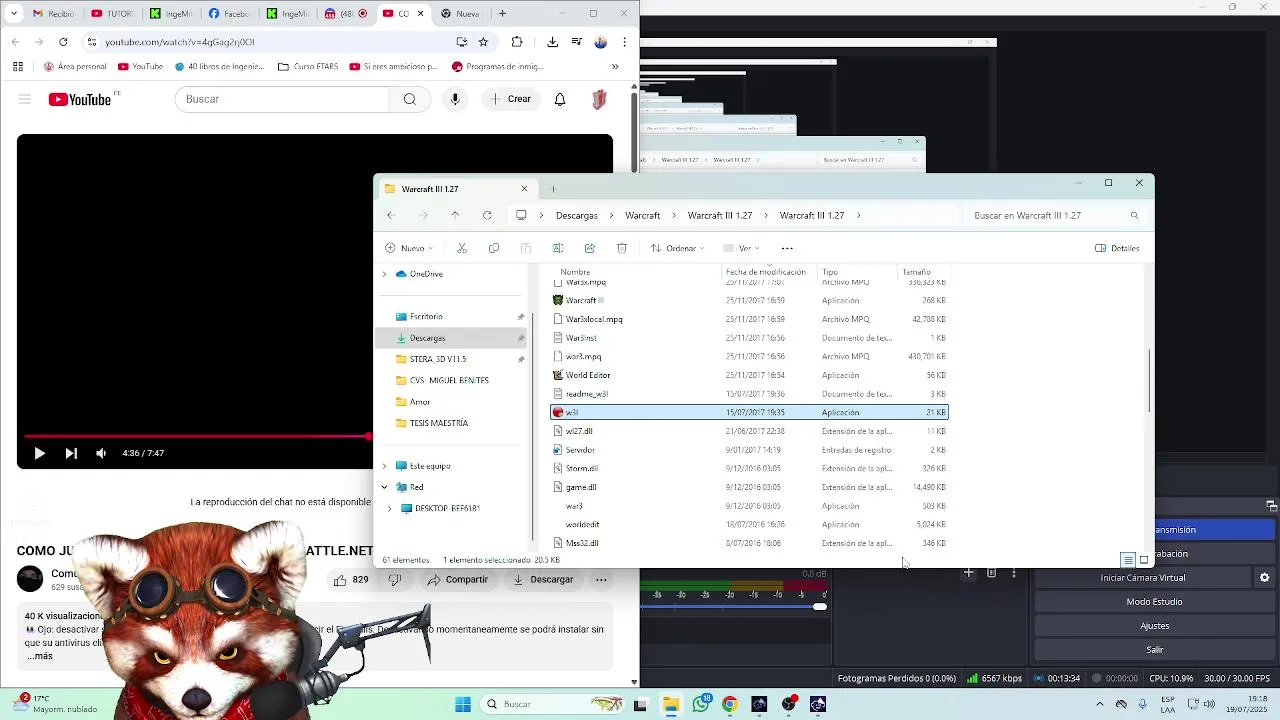Click Crear button on YouTube

[x=511, y=99]
